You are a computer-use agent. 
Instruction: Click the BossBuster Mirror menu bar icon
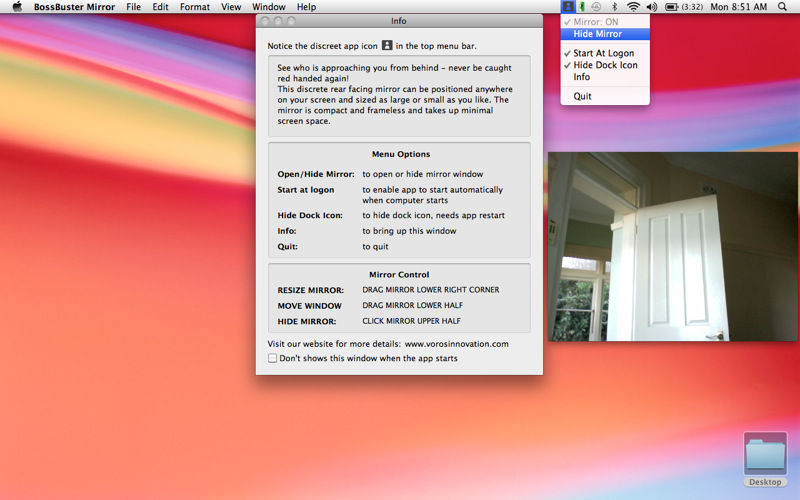[x=567, y=7]
